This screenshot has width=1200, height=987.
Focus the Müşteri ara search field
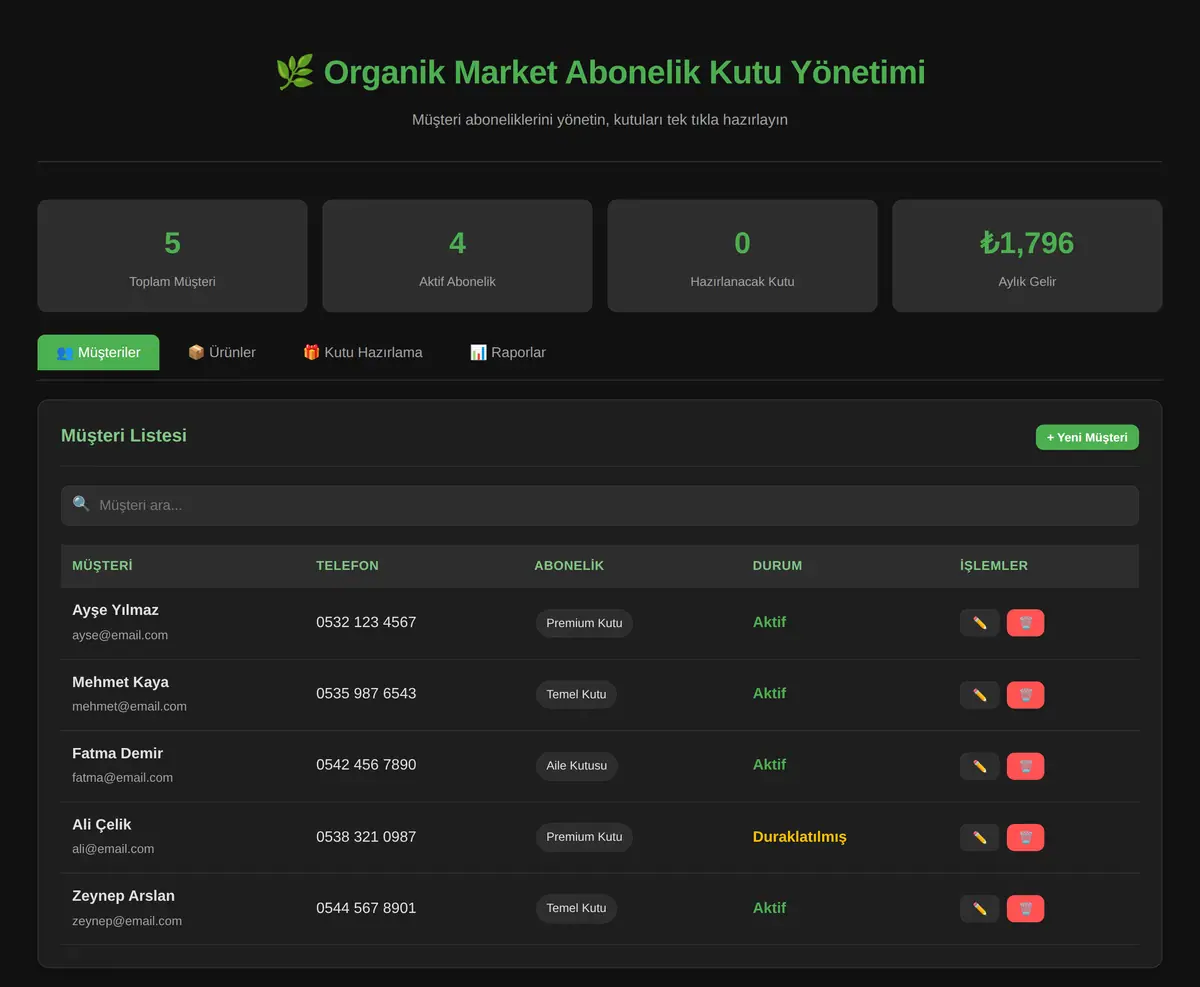pyautogui.click(x=600, y=505)
